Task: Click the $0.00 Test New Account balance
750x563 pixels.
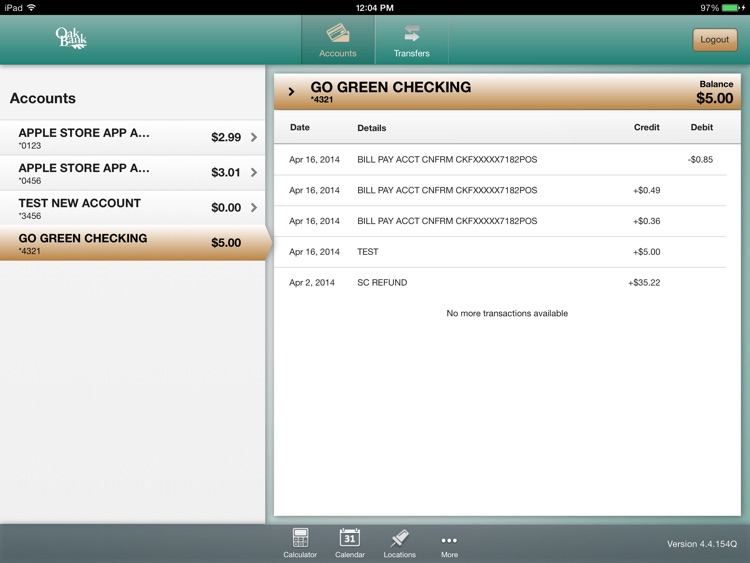Action: [x=226, y=208]
